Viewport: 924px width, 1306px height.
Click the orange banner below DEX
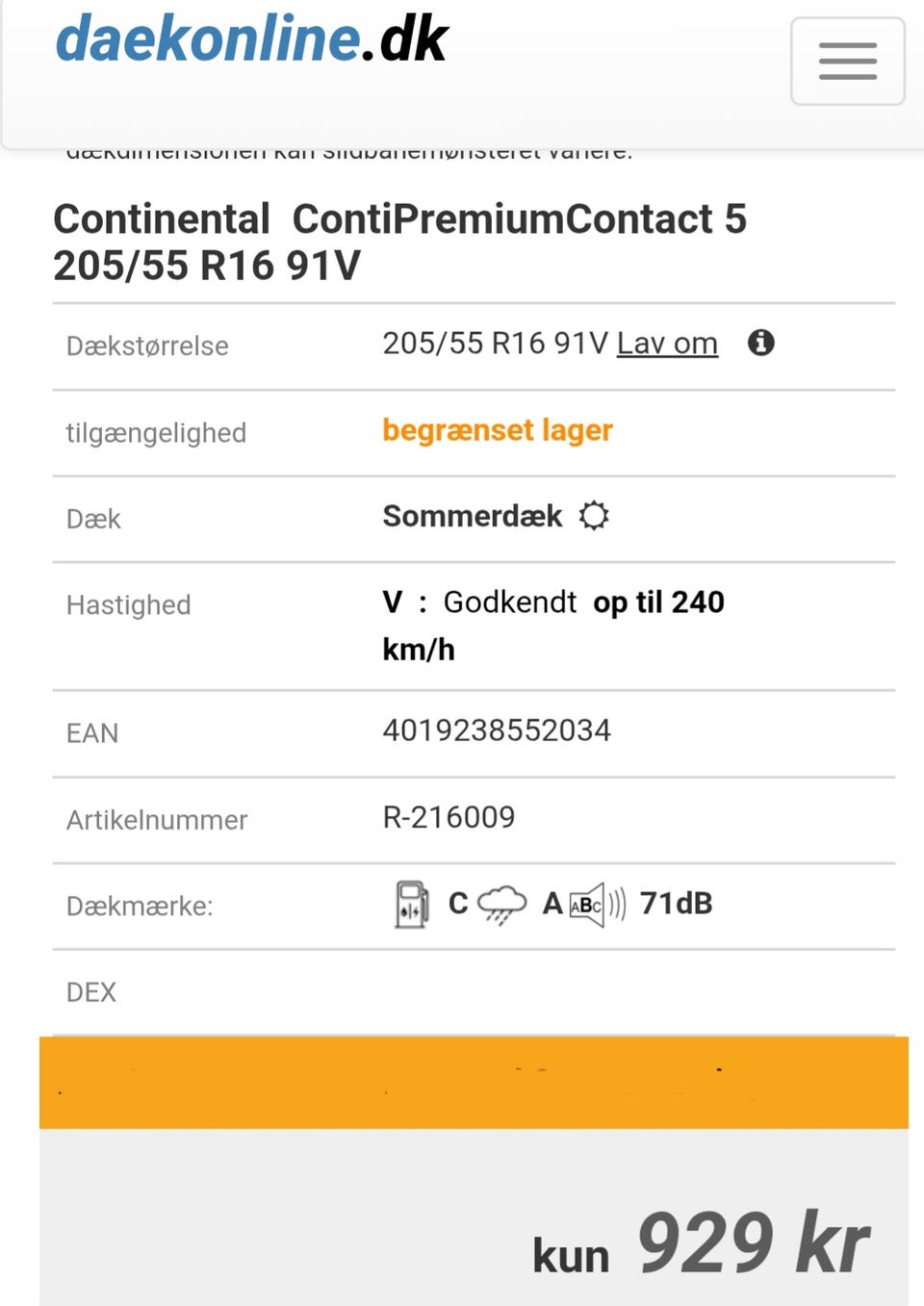click(x=474, y=1083)
